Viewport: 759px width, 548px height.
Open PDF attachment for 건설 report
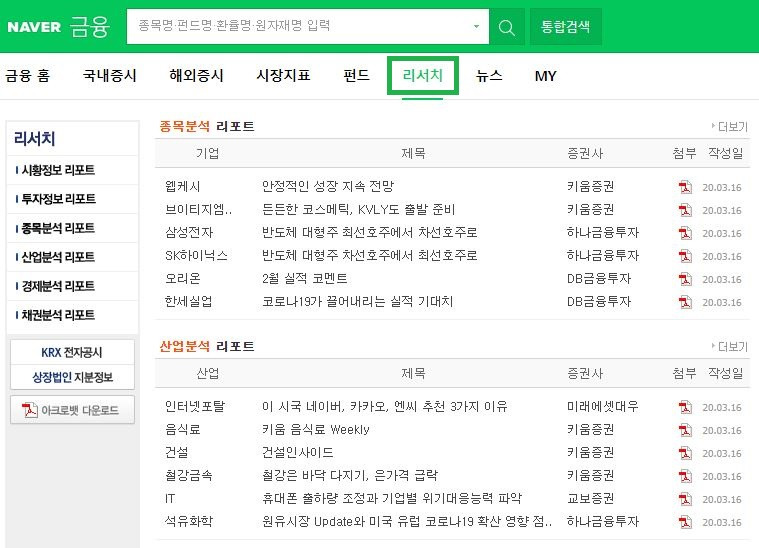tap(685, 453)
